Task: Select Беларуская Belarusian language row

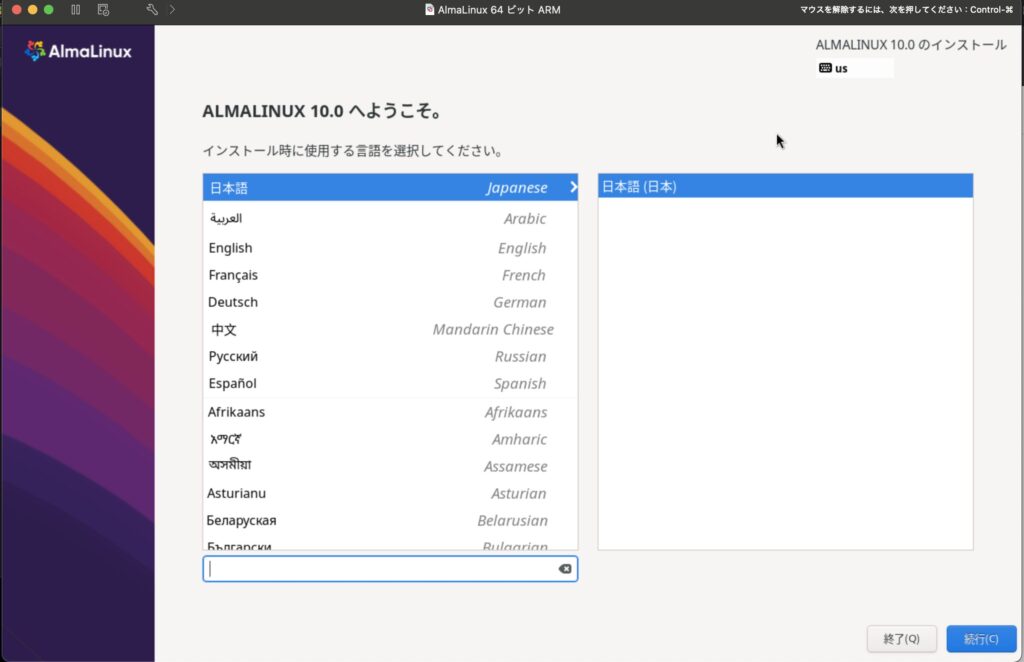Action: tap(390, 520)
